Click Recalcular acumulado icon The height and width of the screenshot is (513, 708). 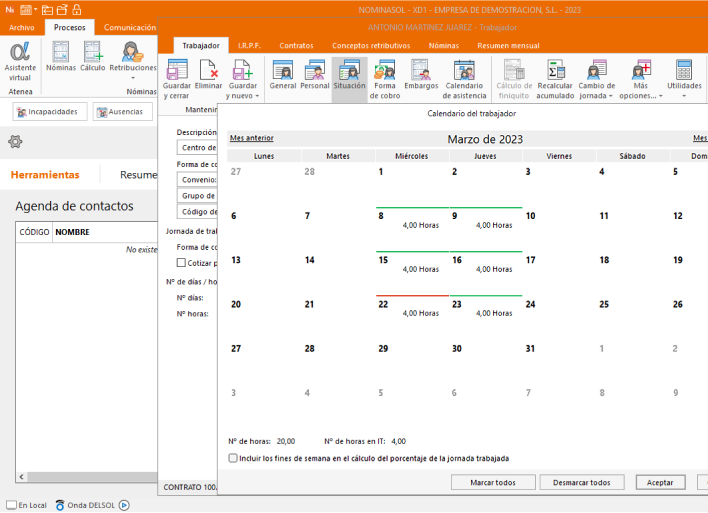(x=555, y=70)
